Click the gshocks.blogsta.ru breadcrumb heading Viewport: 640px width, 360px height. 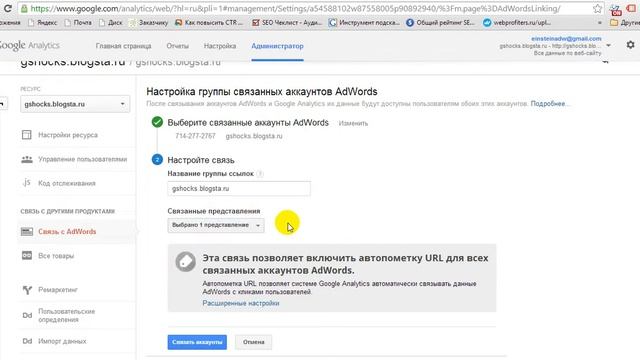point(73,62)
